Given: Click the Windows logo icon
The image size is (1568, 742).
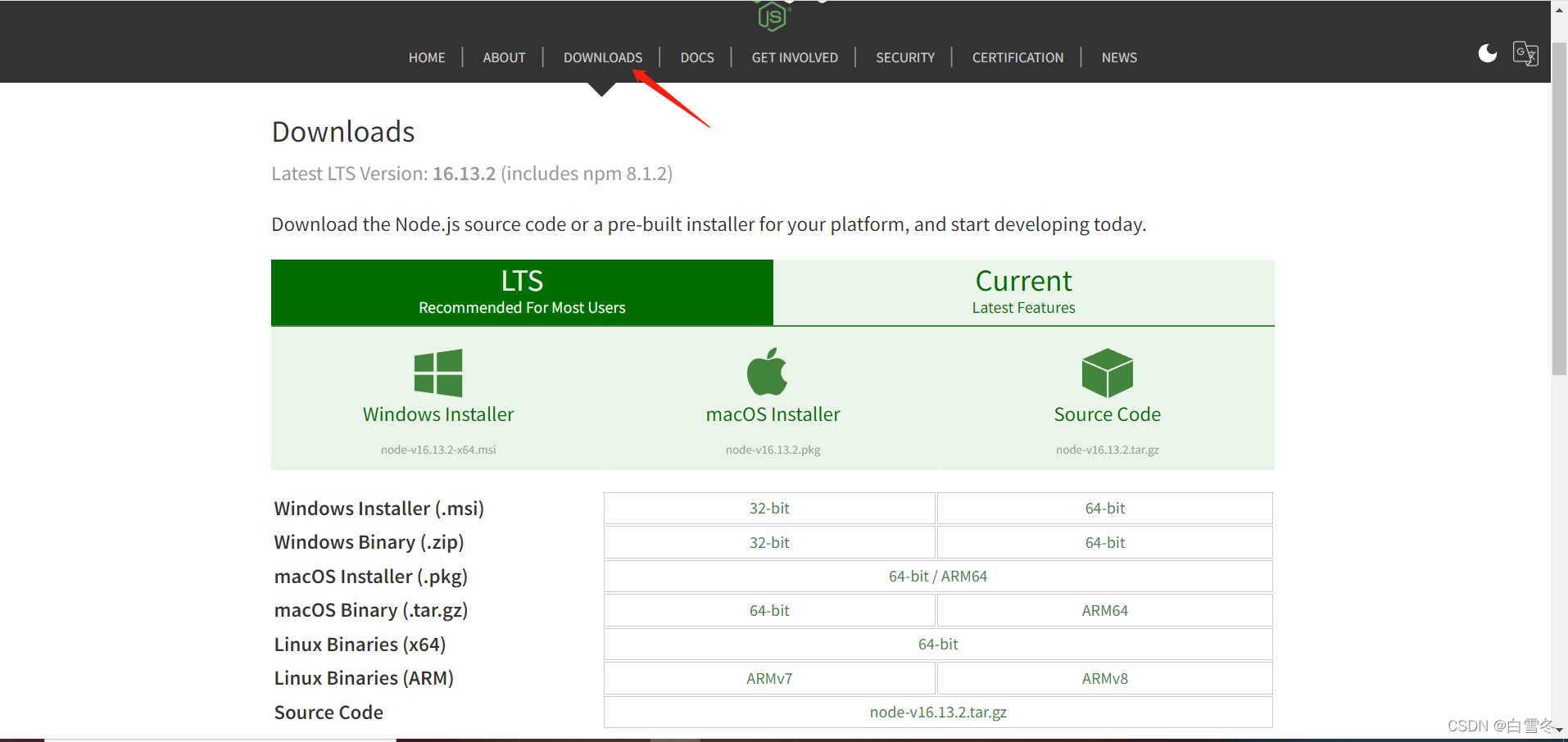Looking at the screenshot, I should (x=438, y=373).
